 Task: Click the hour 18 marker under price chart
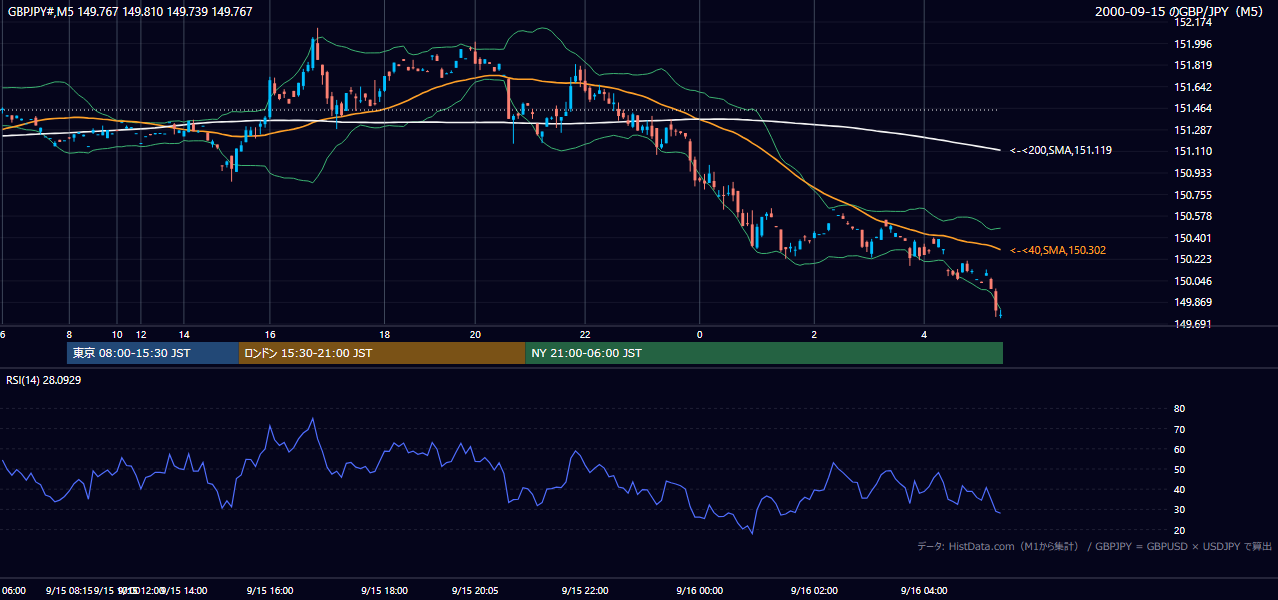click(385, 334)
